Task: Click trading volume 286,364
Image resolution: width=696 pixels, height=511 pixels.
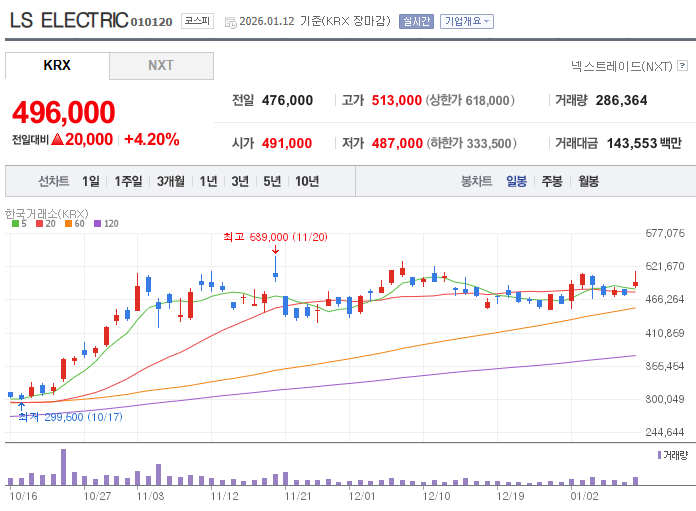Action: (x=621, y=100)
